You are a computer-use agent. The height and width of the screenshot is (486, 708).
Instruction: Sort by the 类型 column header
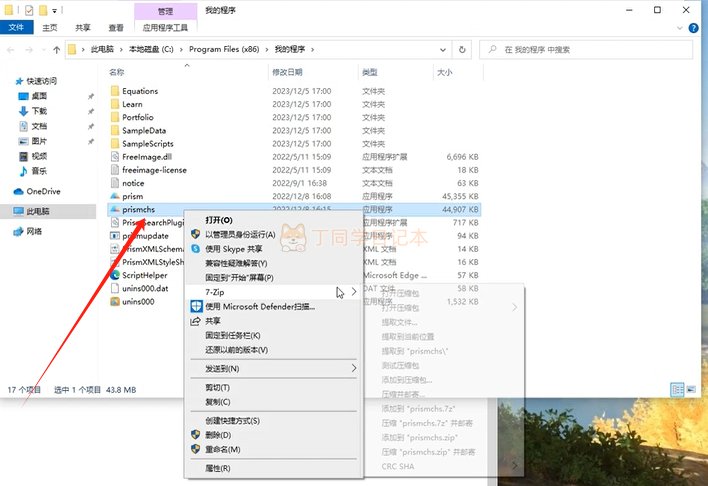coord(369,72)
